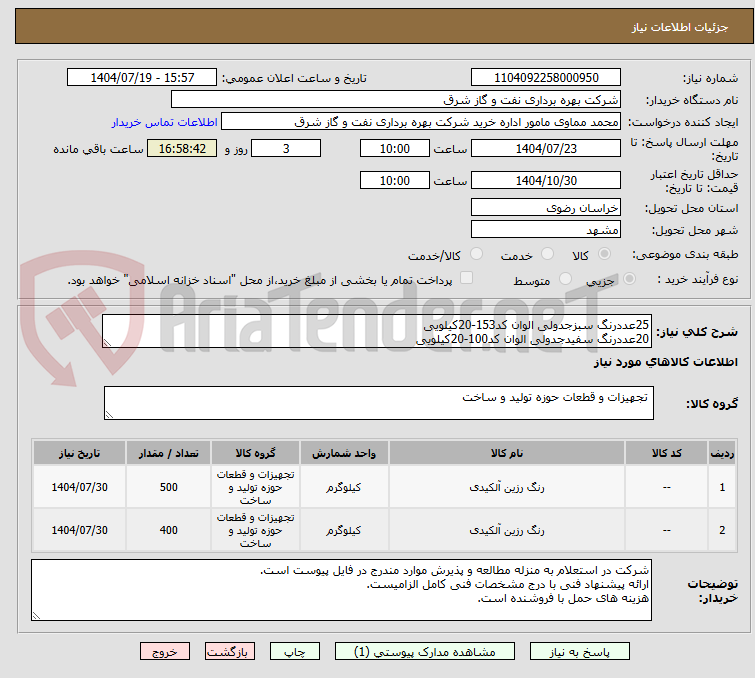The image size is (755, 678).
Task: Click the چاپ print button
Action: click(x=295, y=652)
